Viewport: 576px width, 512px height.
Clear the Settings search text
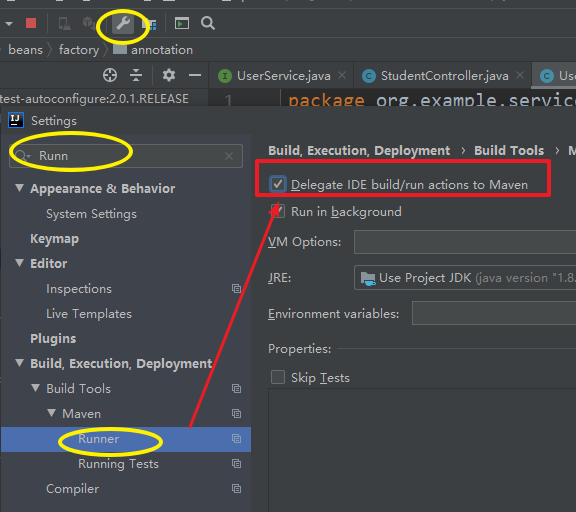pos(229,156)
